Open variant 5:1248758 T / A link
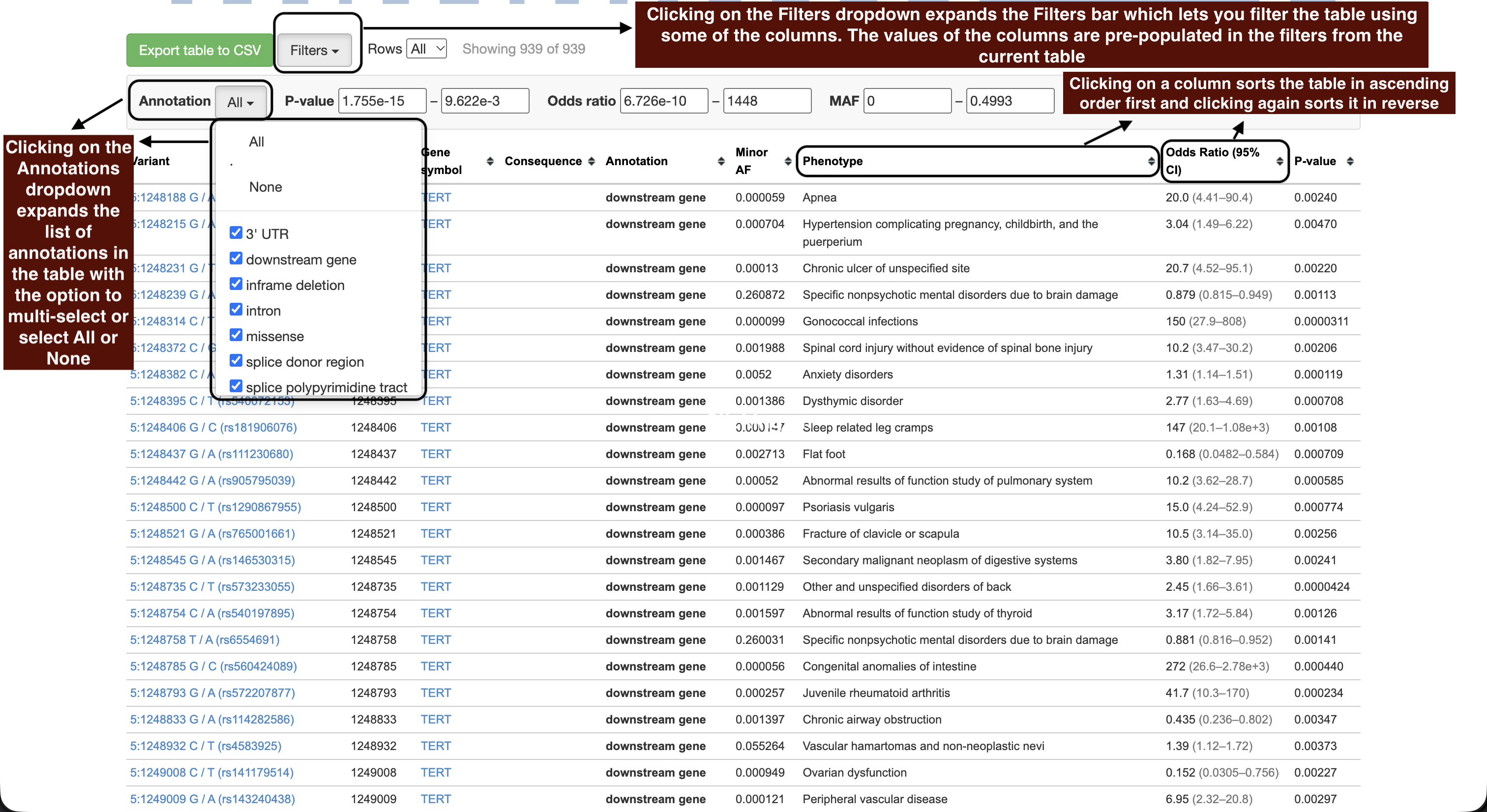The width and height of the screenshot is (1487, 812). coord(205,640)
